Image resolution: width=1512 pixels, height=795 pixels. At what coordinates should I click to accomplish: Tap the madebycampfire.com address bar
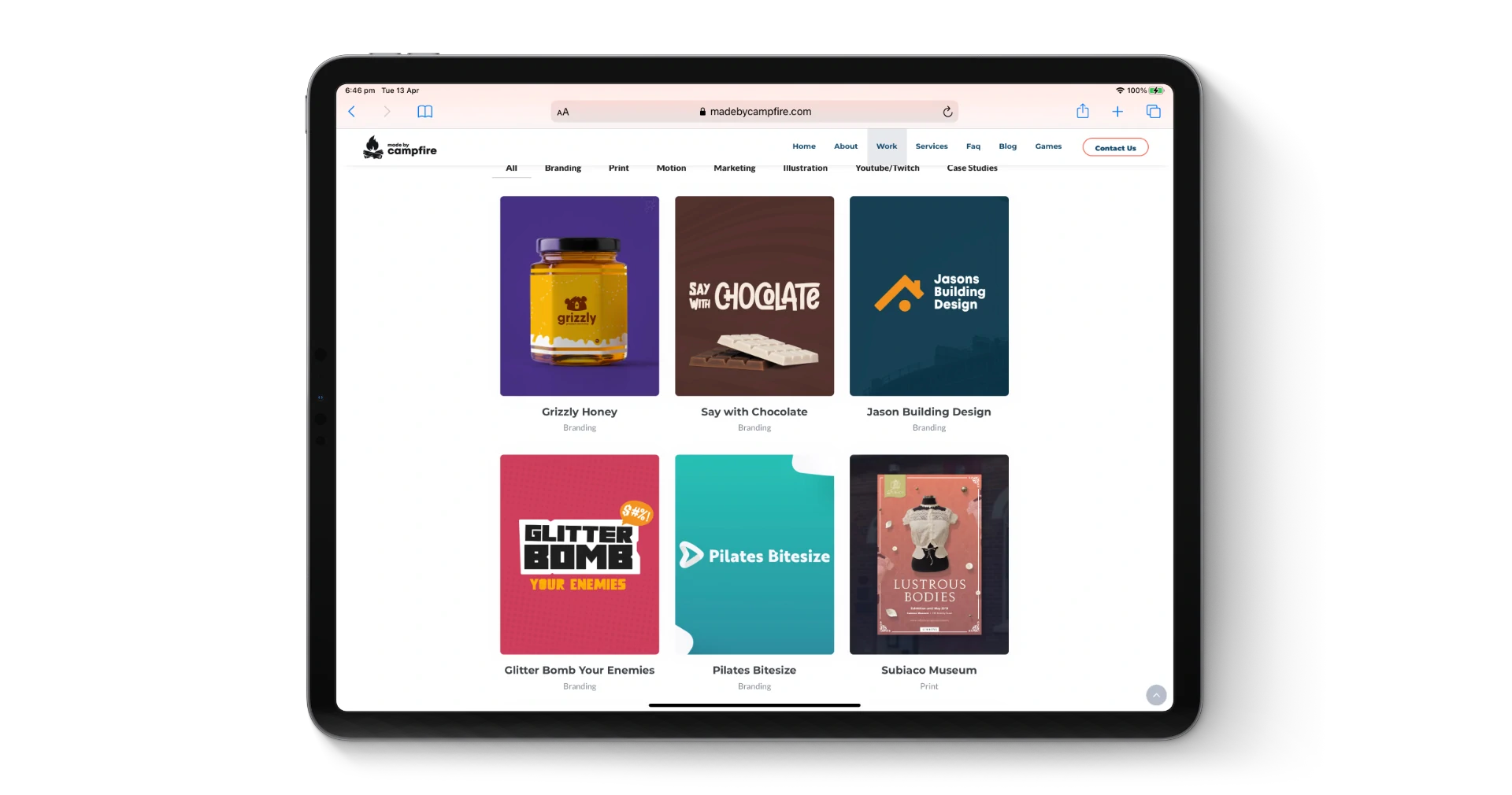point(754,112)
